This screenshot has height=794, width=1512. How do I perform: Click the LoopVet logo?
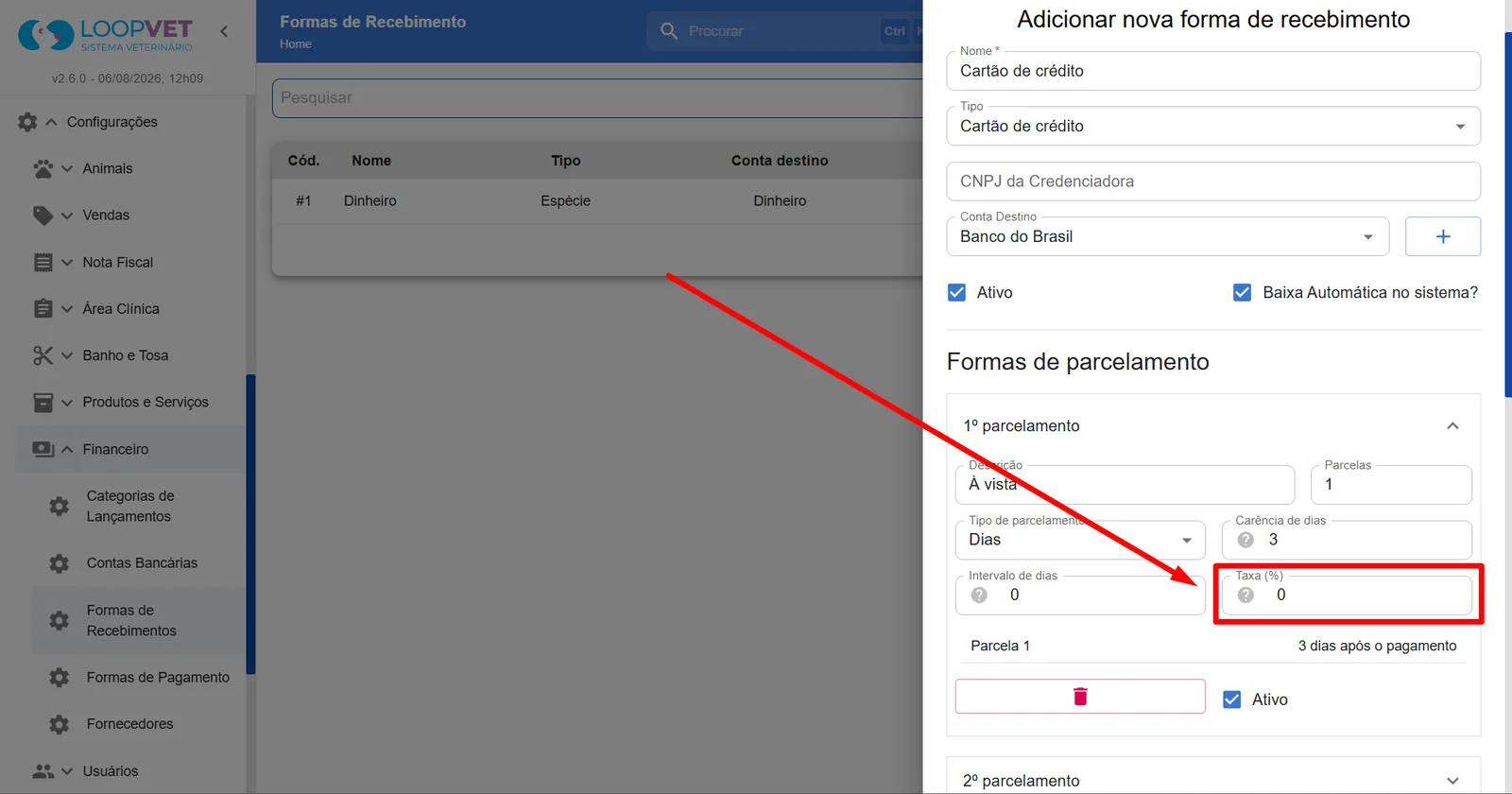106,35
